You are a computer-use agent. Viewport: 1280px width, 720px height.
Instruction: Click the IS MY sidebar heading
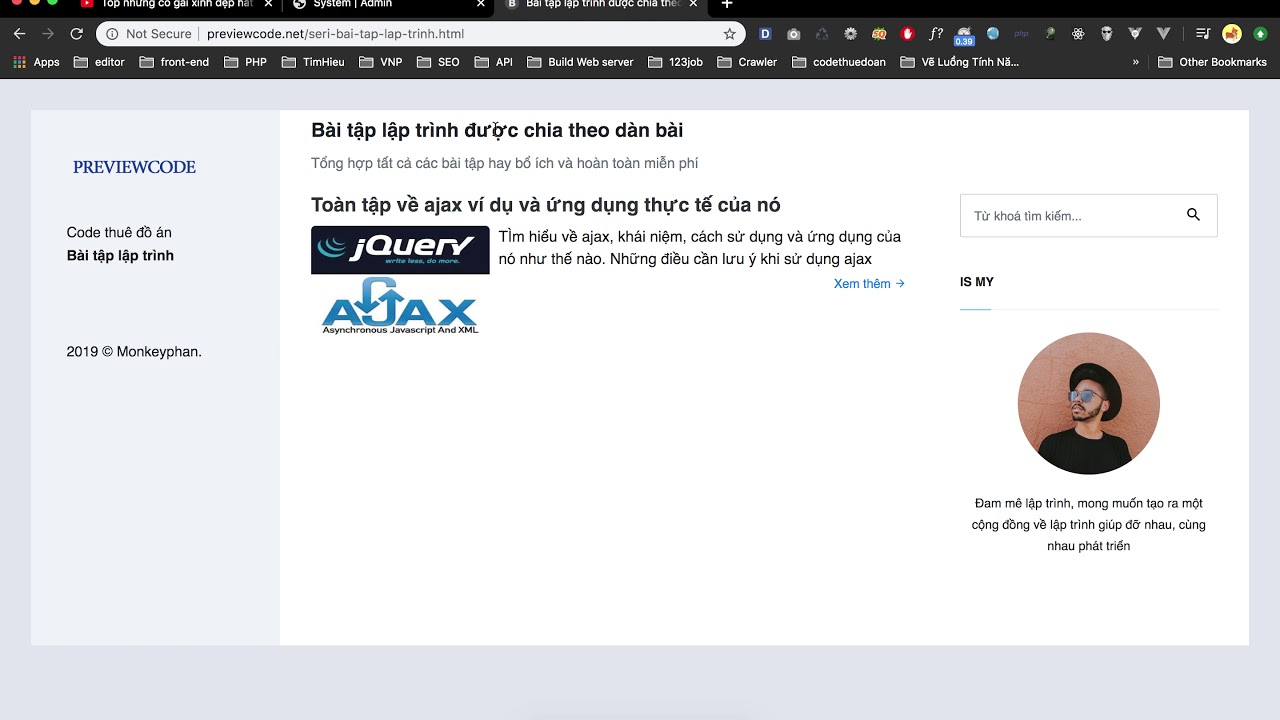tap(977, 282)
